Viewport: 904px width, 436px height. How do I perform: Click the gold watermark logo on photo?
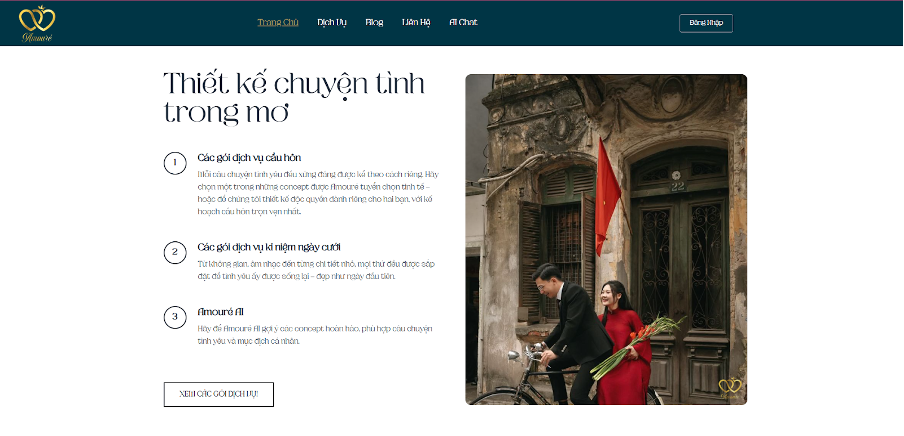(730, 388)
